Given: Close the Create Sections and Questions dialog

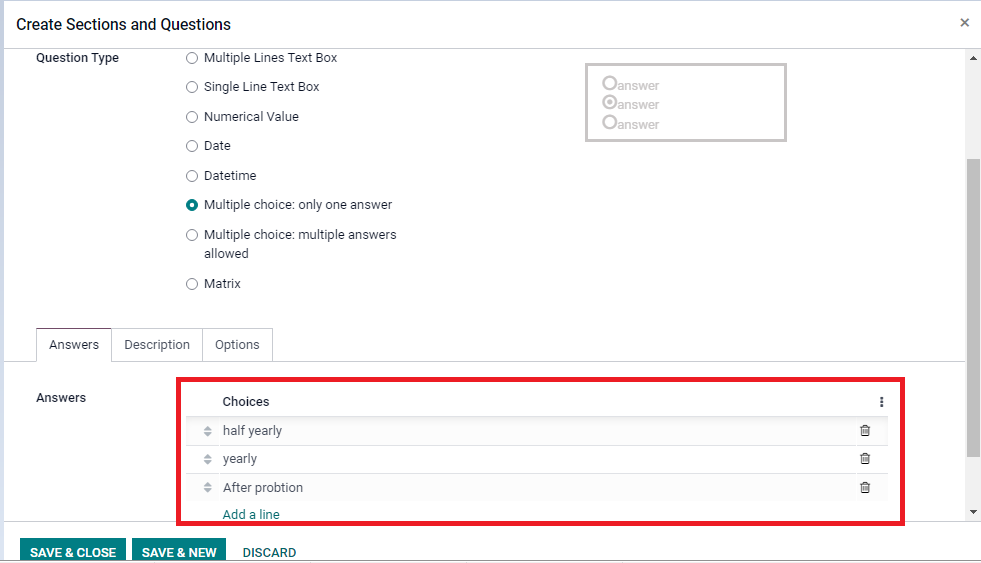Looking at the screenshot, I should (964, 23).
